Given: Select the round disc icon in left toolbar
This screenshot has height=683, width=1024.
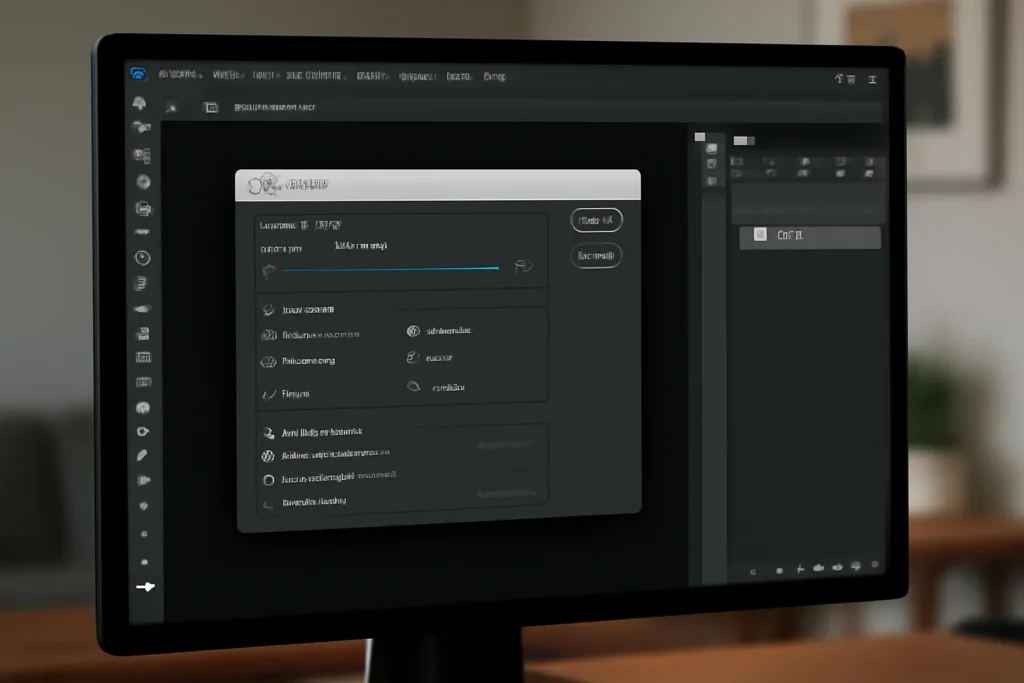Looking at the screenshot, I should point(144,182).
